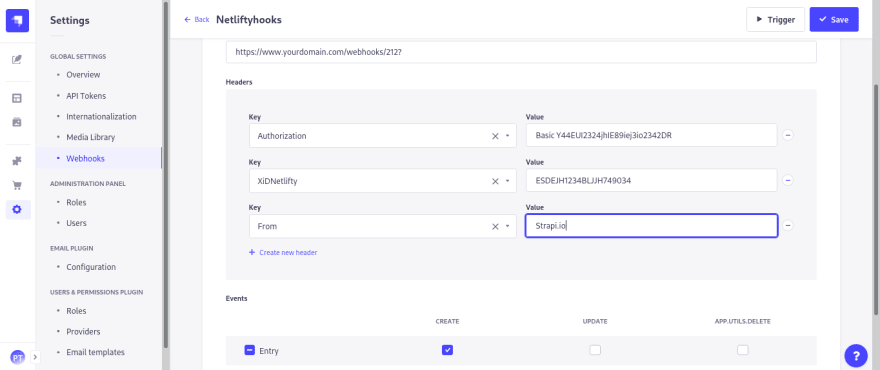The width and height of the screenshot is (880, 370).
Task: Open Administration Panel Users
Action: 76,223
